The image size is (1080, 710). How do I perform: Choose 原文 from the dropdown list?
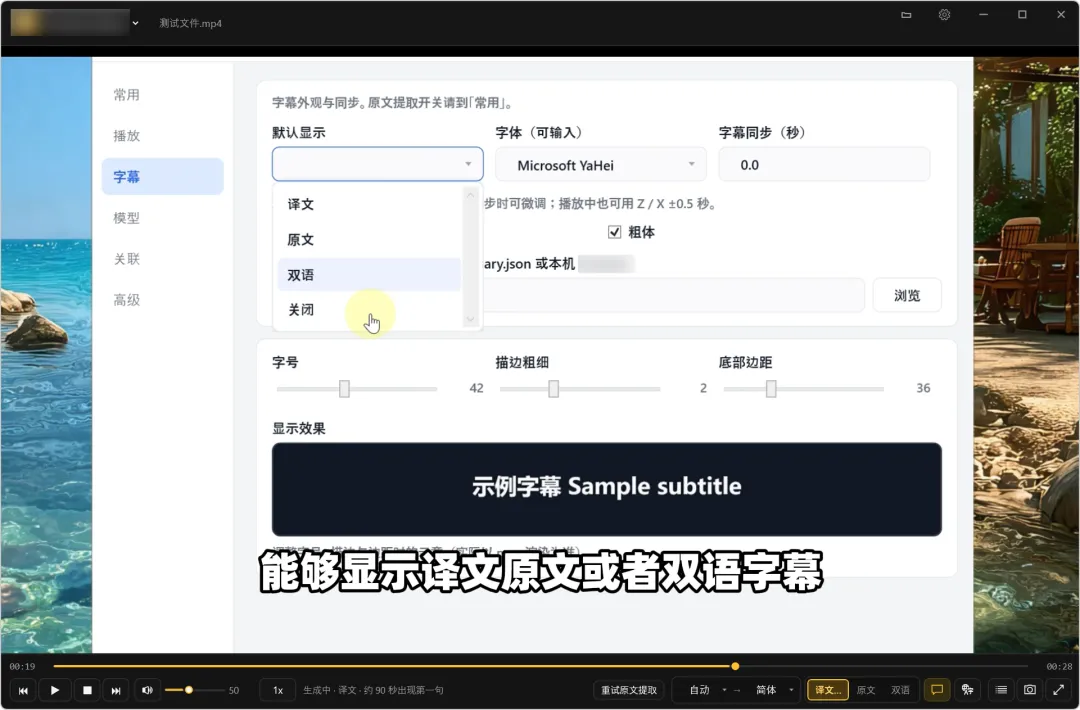click(369, 240)
